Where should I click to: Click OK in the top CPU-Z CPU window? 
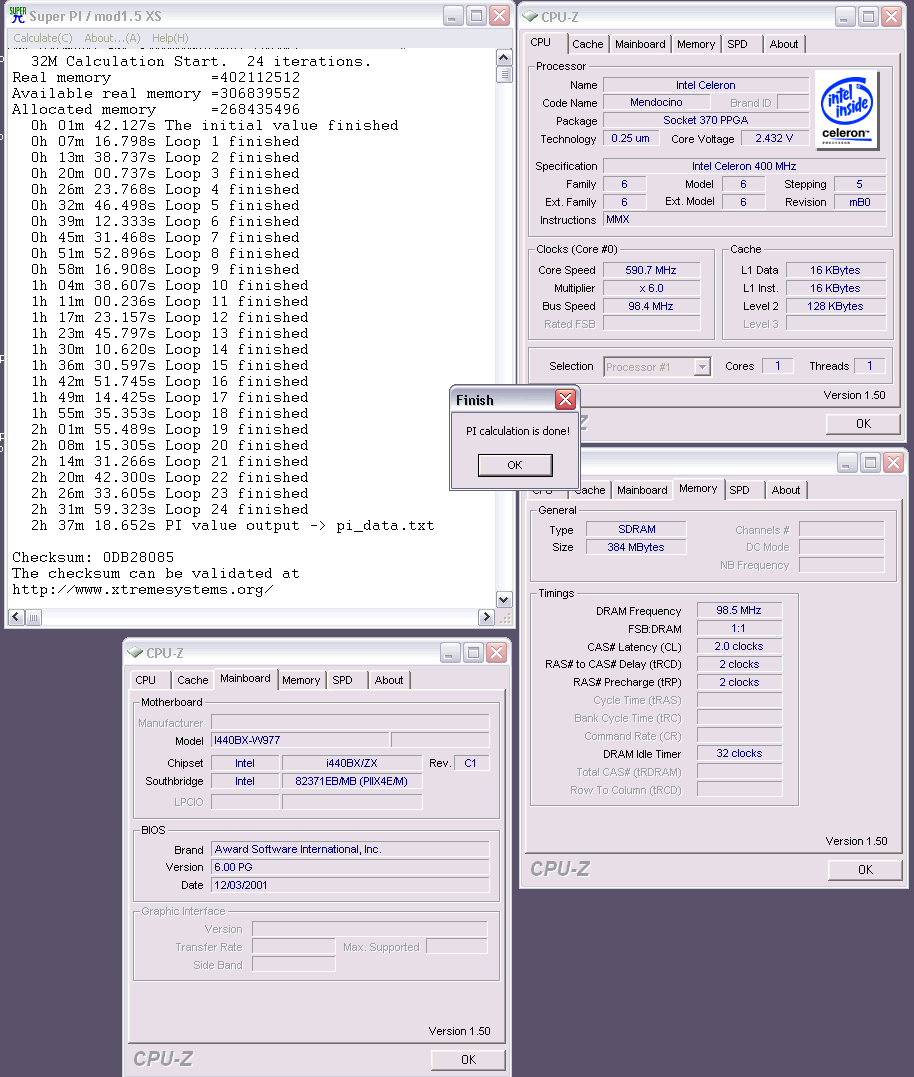(x=863, y=424)
